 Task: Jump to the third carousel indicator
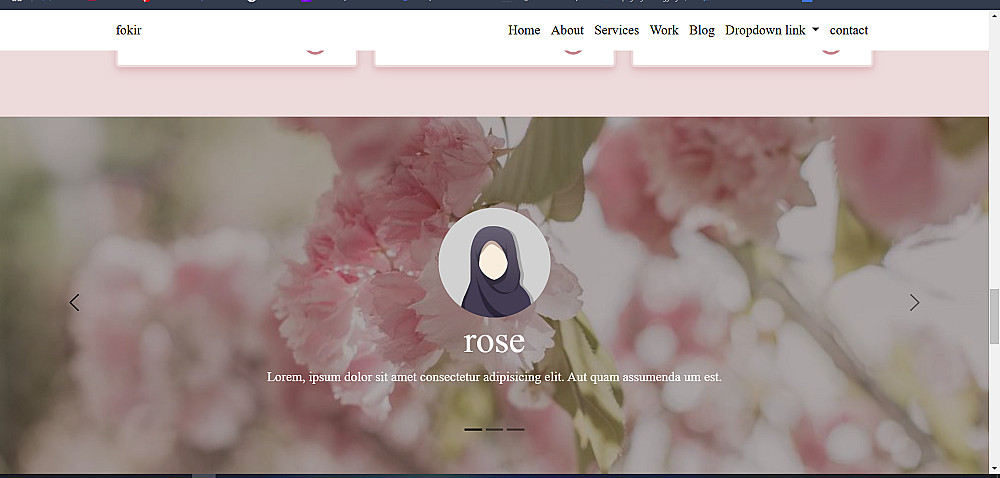(515, 430)
